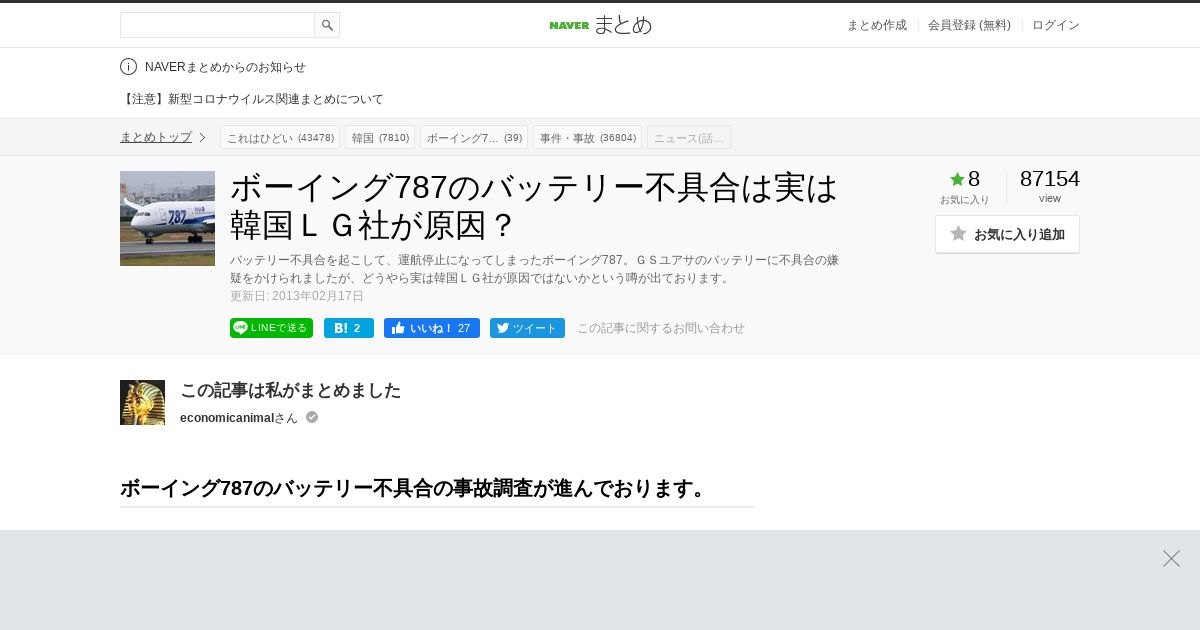
Task: Click the Facebook いいね！ button
Action: 432,328
